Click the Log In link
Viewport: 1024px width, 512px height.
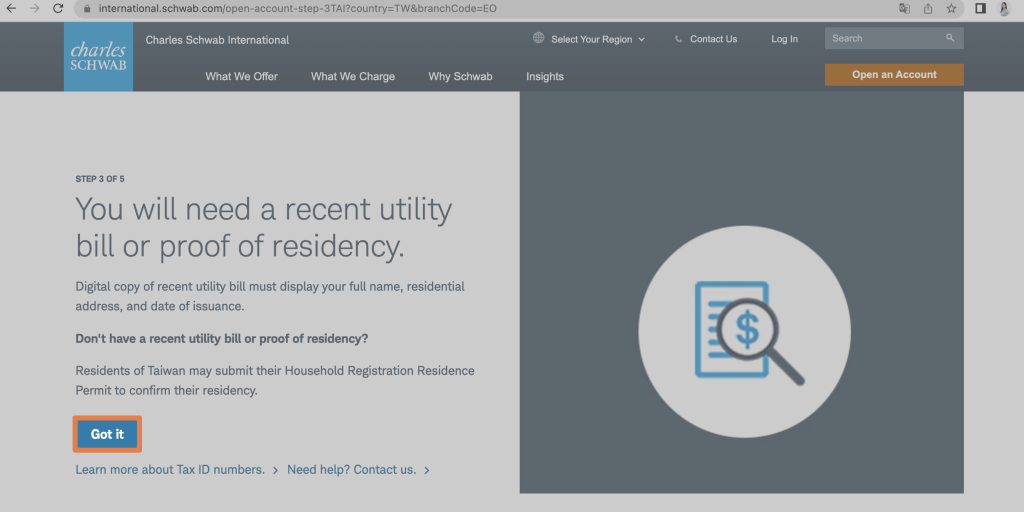(x=784, y=39)
